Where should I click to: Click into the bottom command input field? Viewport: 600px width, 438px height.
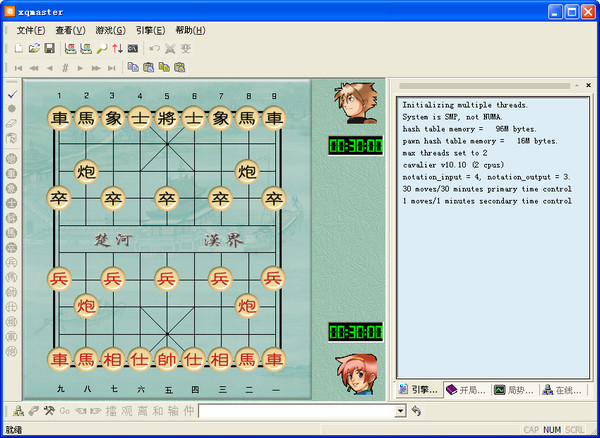tap(297, 411)
